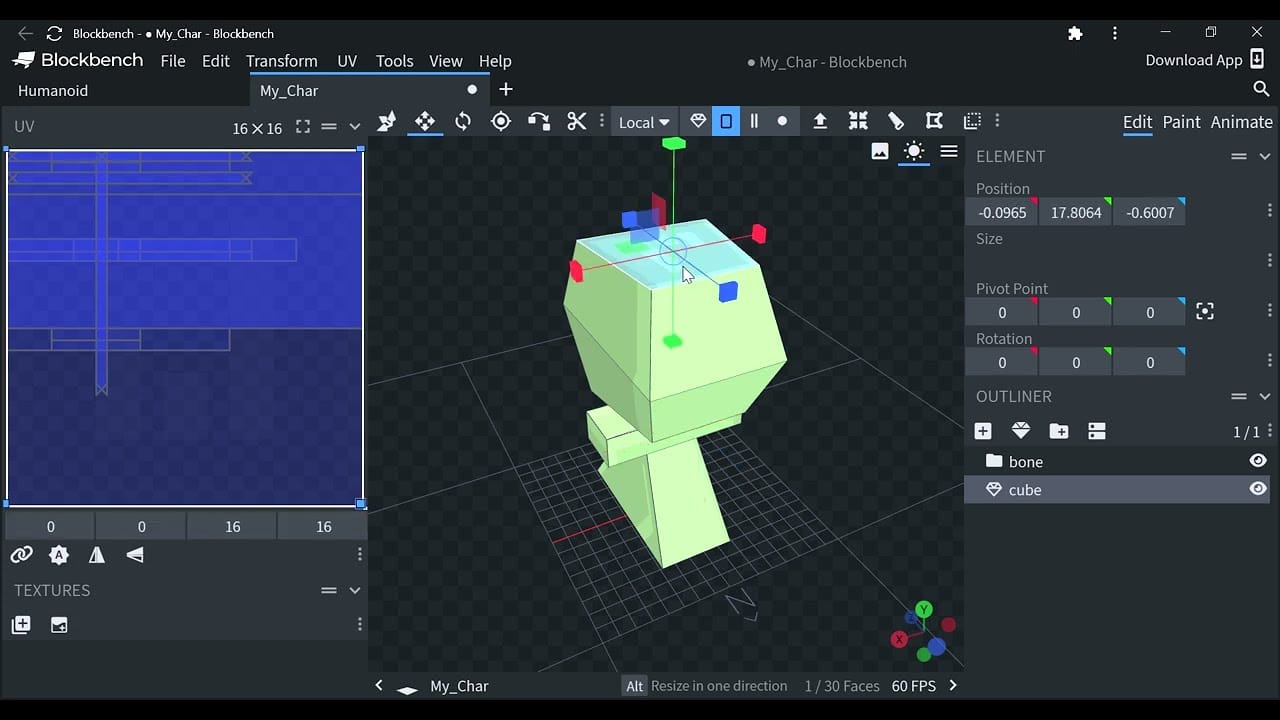Open the Transform menu
The image size is (1280, 720).
281,61
